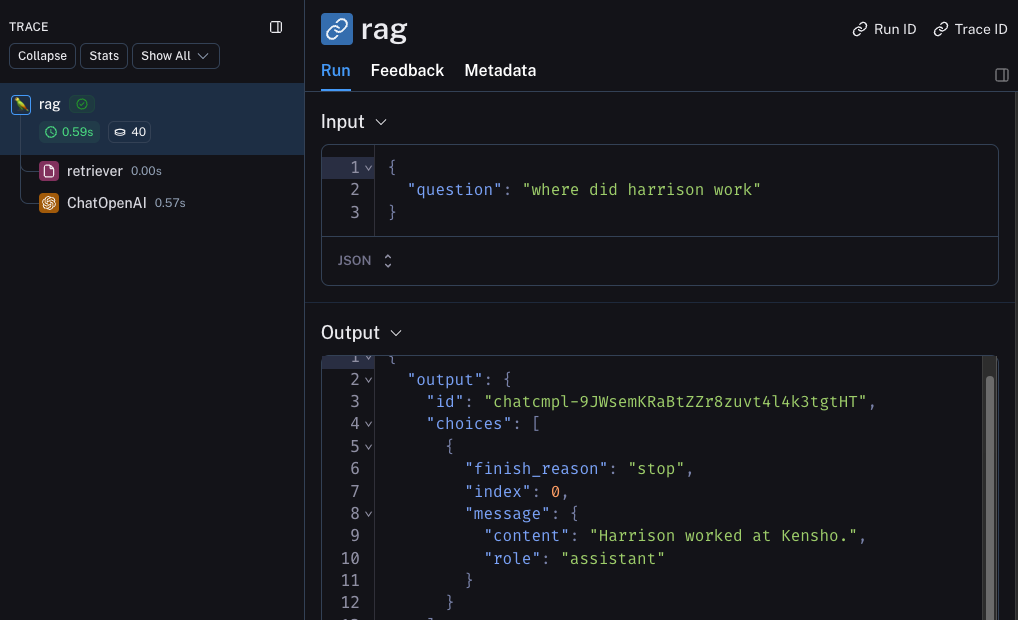
Task: Copy the Run ID link
Action: (x=884, y=29)
